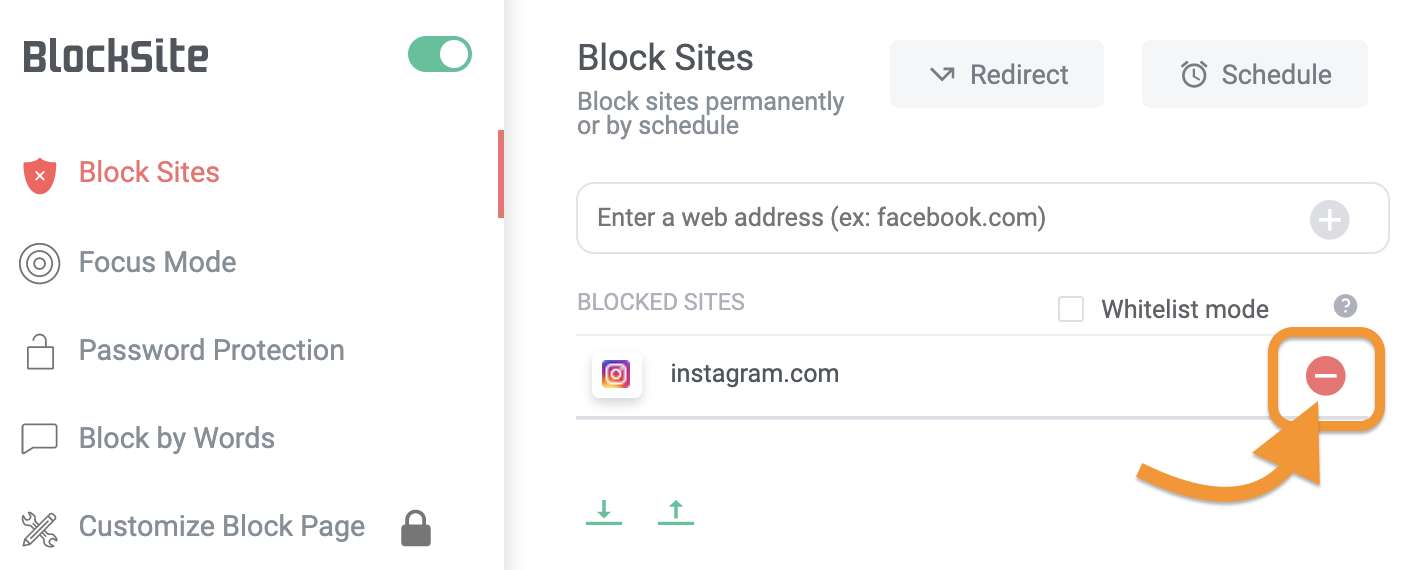The height and width of the screenshot is (570, 1424).
Task: Go to Password Protection settings
Action: (211, 351)
